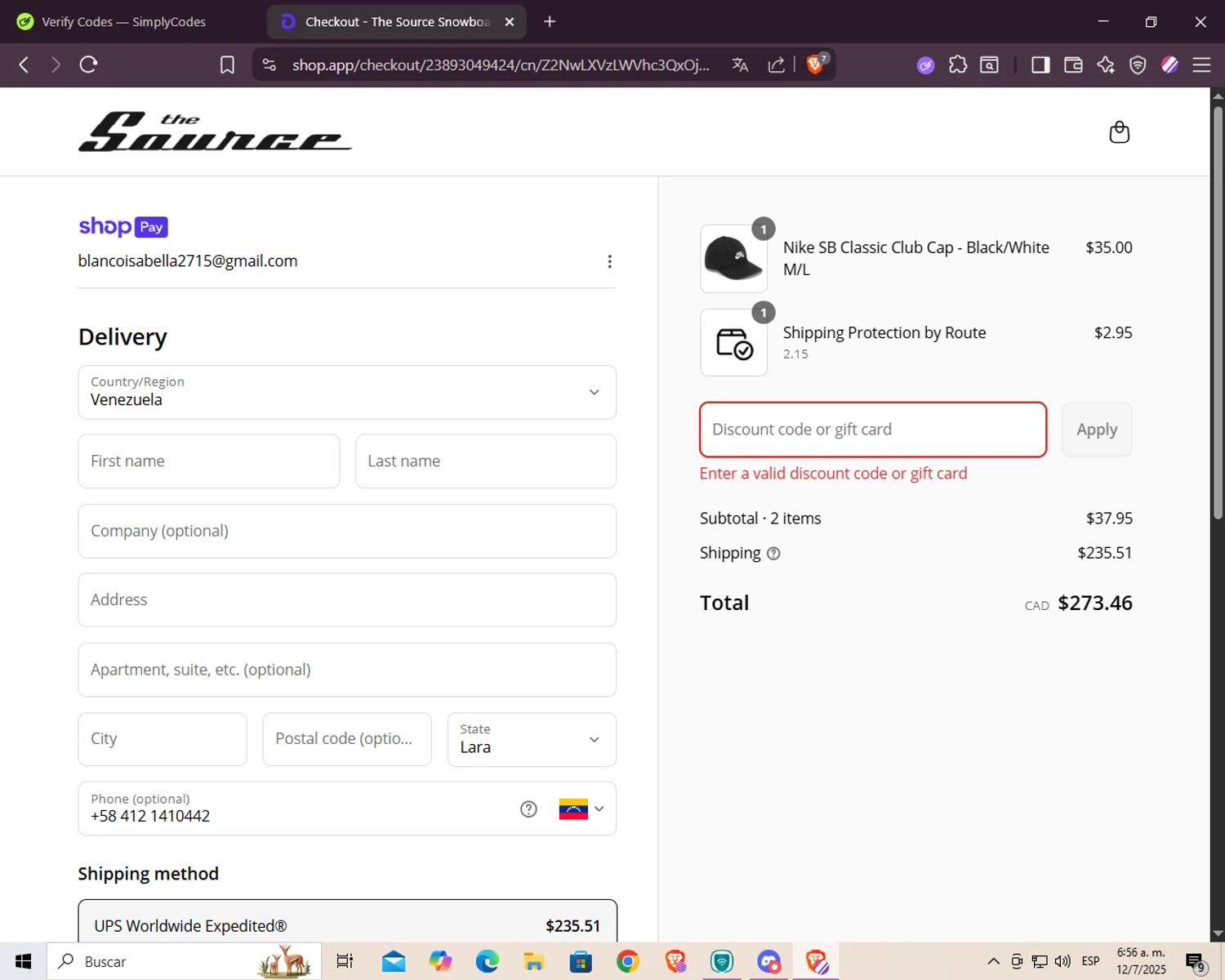
Task: Toggle the browser sidebar panel
Action: coord(1040,65)
